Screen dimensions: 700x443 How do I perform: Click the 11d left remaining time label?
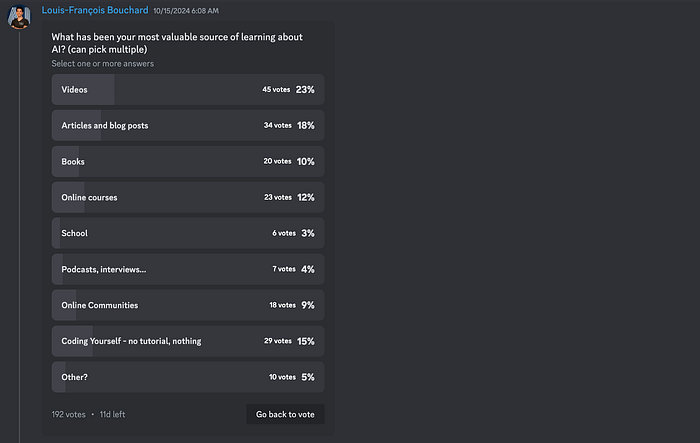(112, 414)
